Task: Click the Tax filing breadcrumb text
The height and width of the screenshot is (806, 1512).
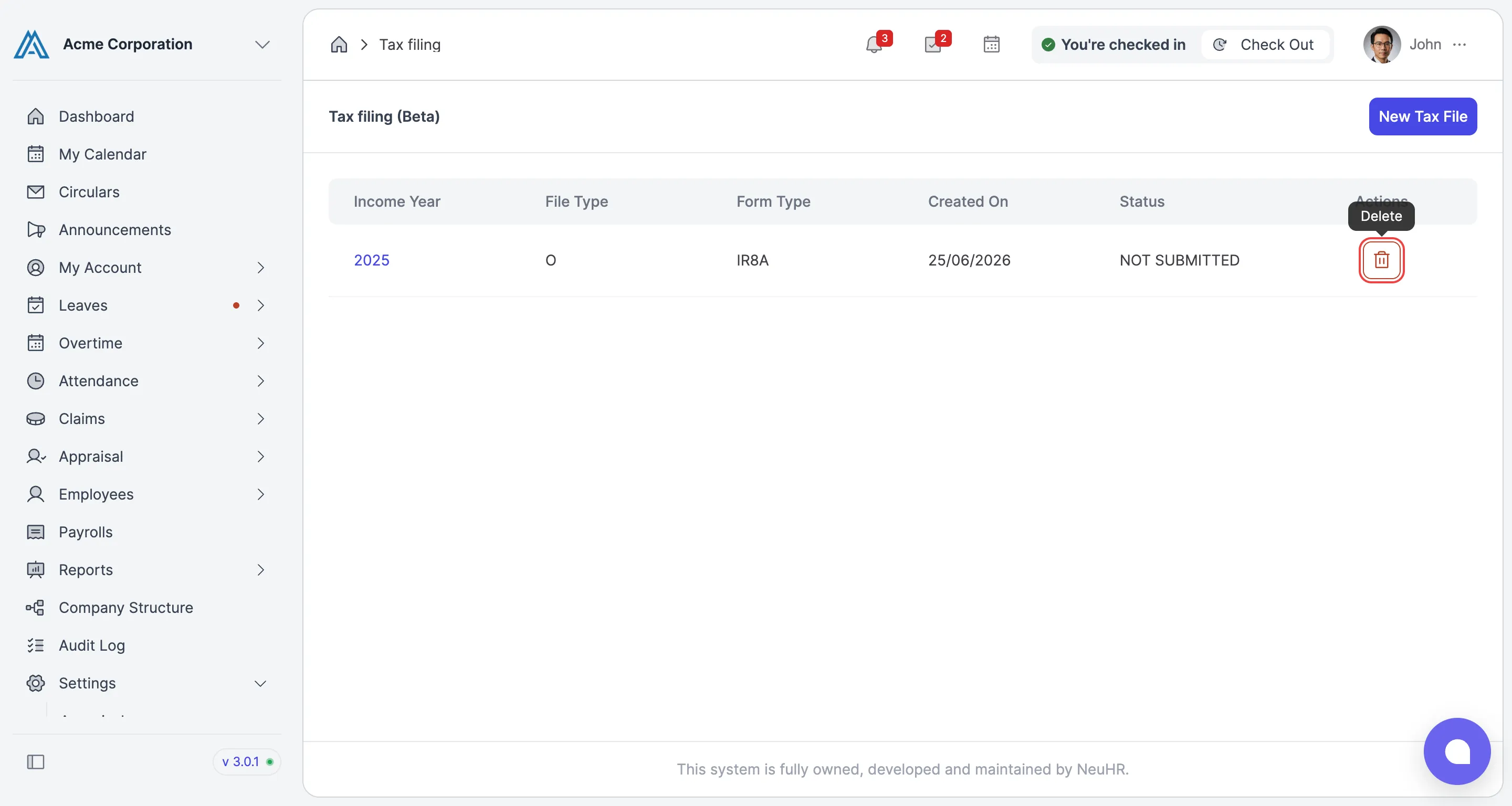Action: pyautogui.click(x=409, y=45)
